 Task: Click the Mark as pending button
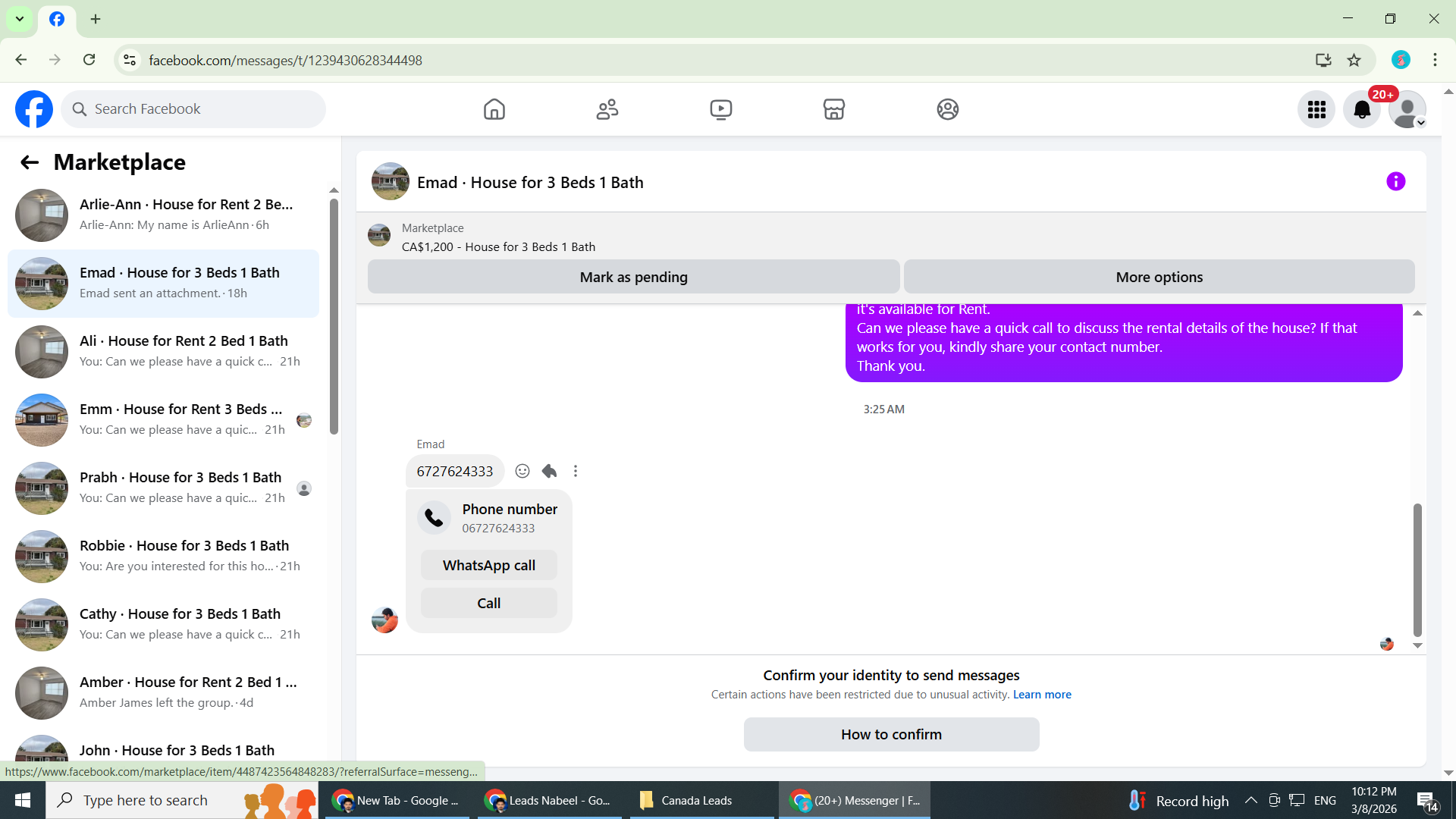(x=633, y=277)
